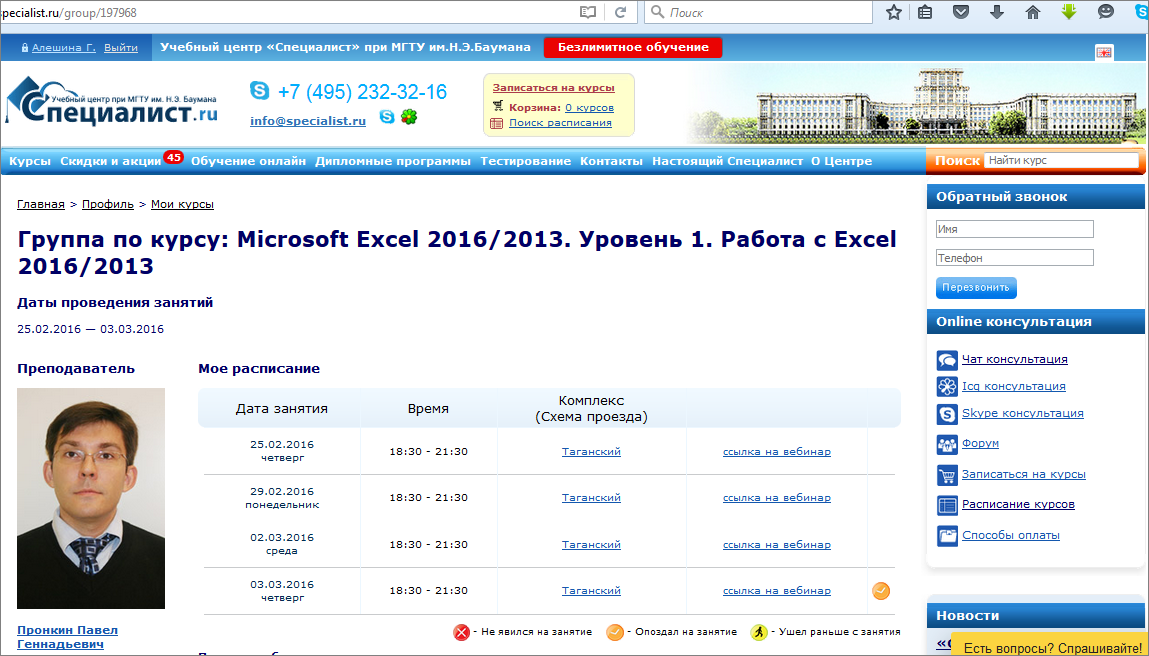
Task: Open the Чат консультация text link
Action: (1015, 359)
